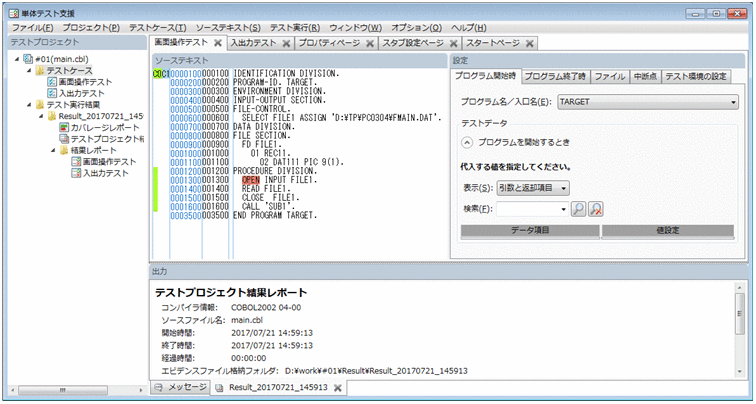
Task: Click the app icon in the title bar
Action: [15, 13]
